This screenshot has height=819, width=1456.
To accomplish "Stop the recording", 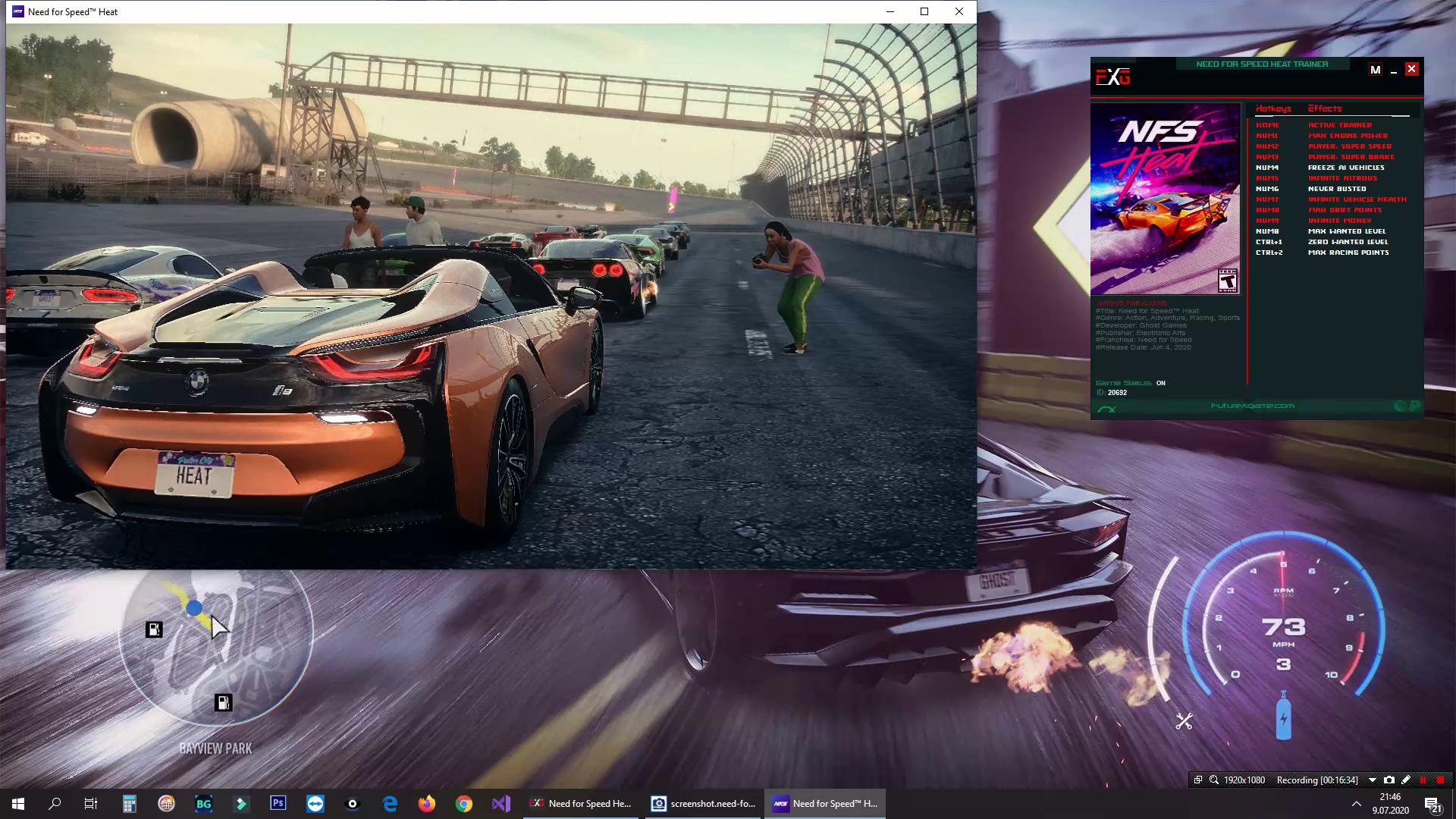I will pyautogui.click(x=1440, y=780).
